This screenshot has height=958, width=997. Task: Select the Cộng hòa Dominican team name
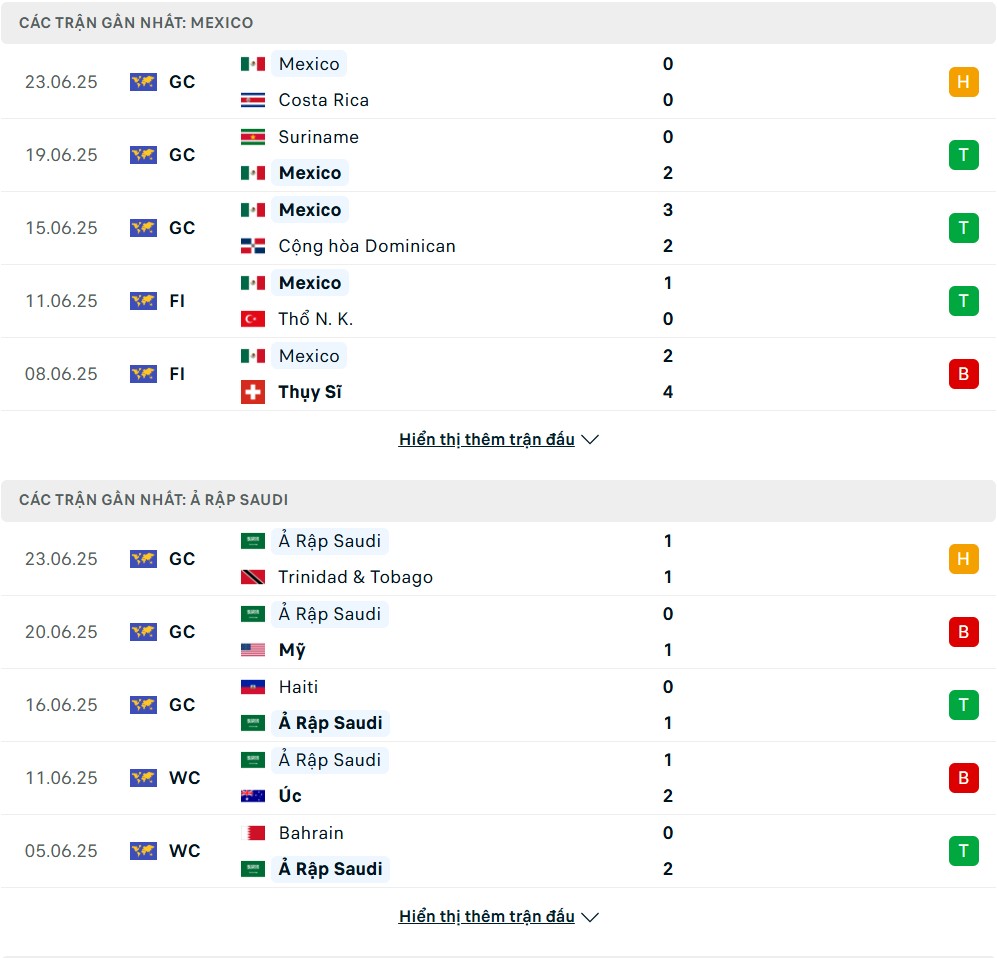367,246
